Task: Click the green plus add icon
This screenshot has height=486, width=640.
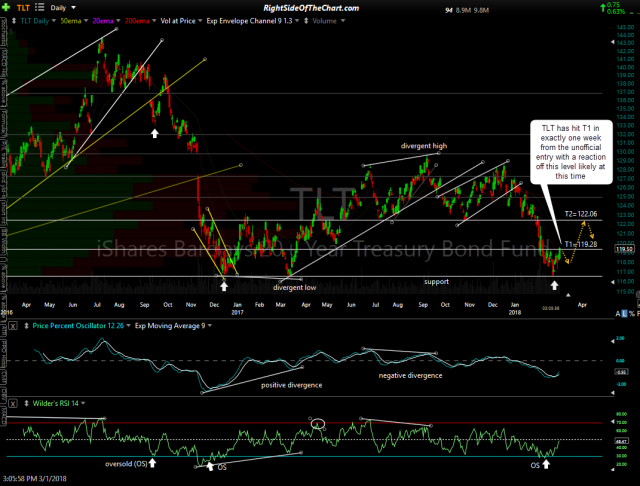Action: [x=7, y=7]
